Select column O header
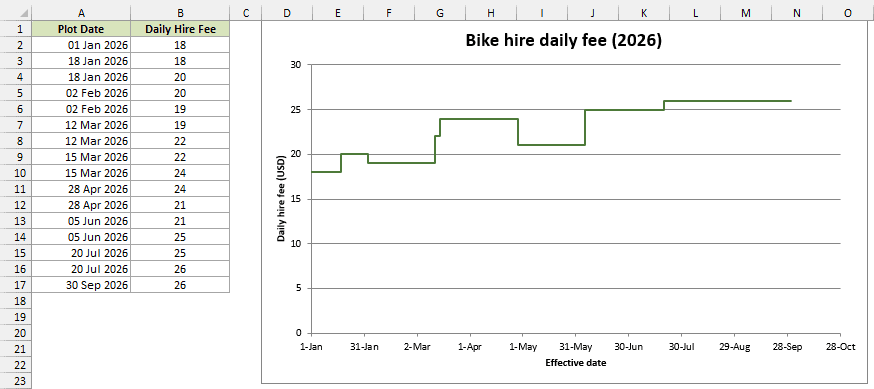 [848, 13]
